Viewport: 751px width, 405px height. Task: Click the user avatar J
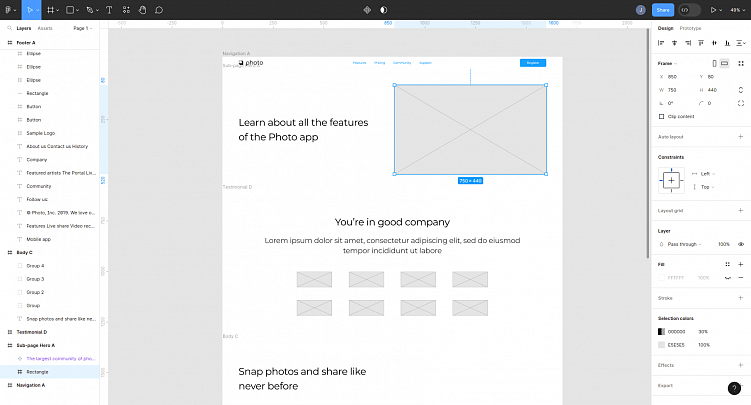coord(640,10)
